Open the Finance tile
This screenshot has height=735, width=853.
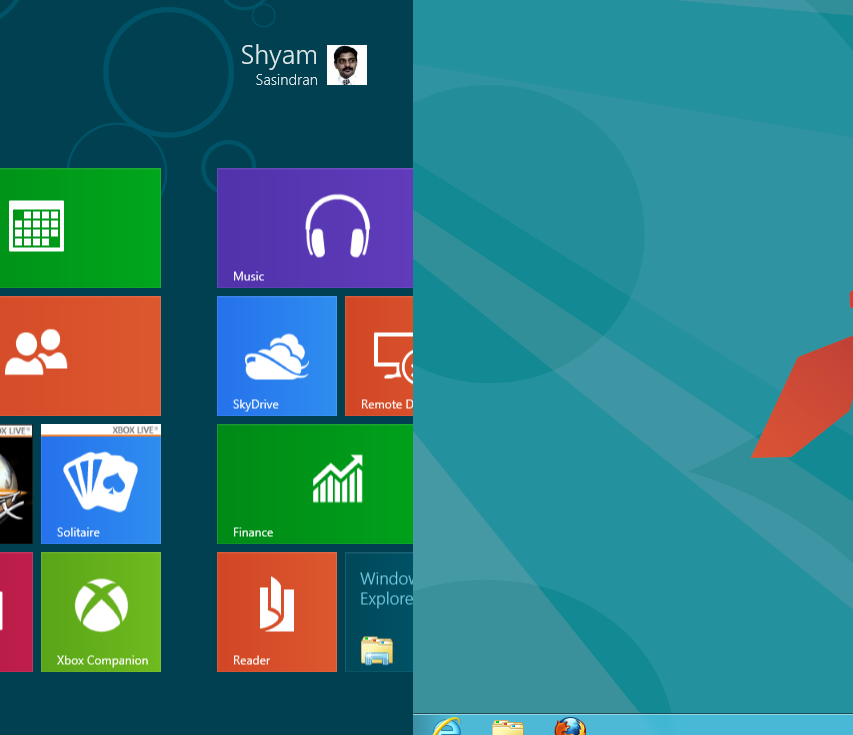point(315,484)
